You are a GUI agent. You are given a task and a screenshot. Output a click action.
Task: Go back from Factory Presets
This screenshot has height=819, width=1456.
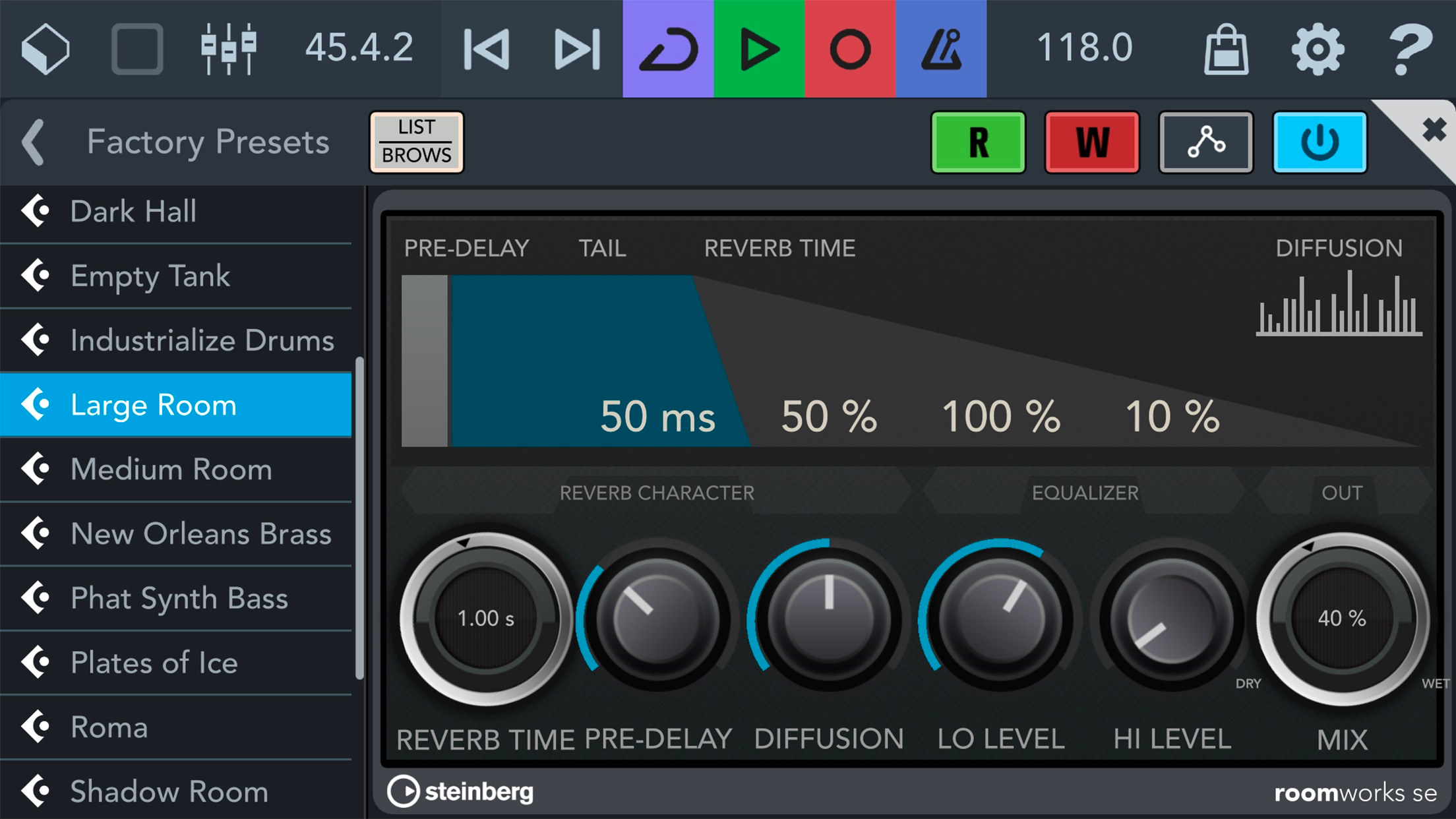33,142
